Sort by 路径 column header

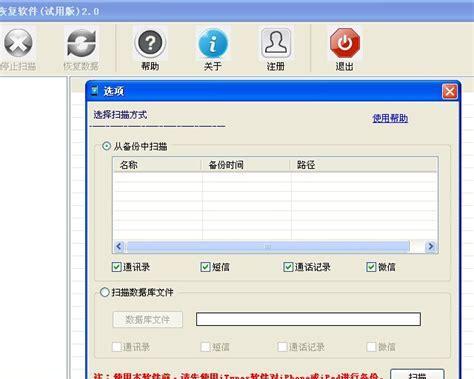(x=364, y=165)
